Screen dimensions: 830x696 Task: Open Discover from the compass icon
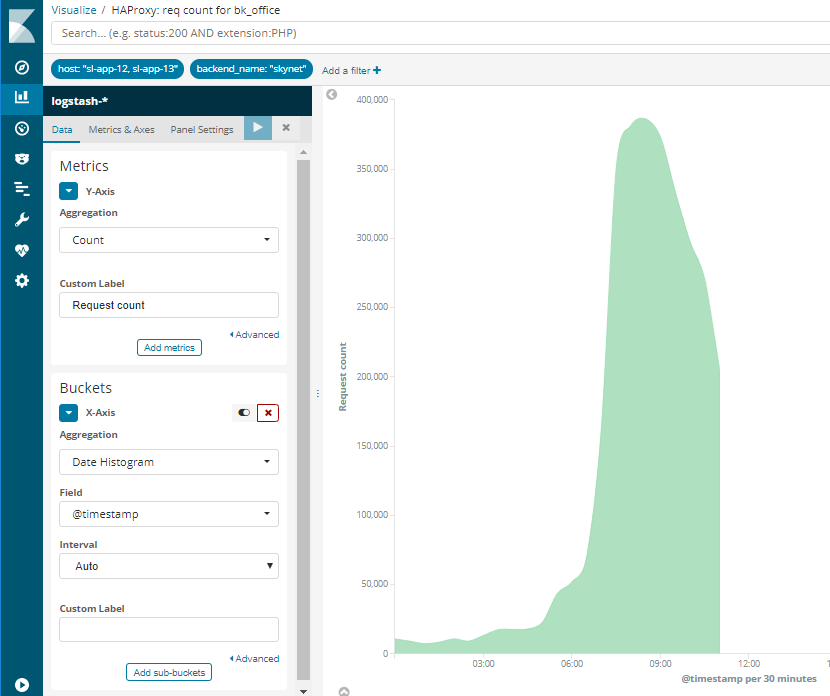[21, 67]
